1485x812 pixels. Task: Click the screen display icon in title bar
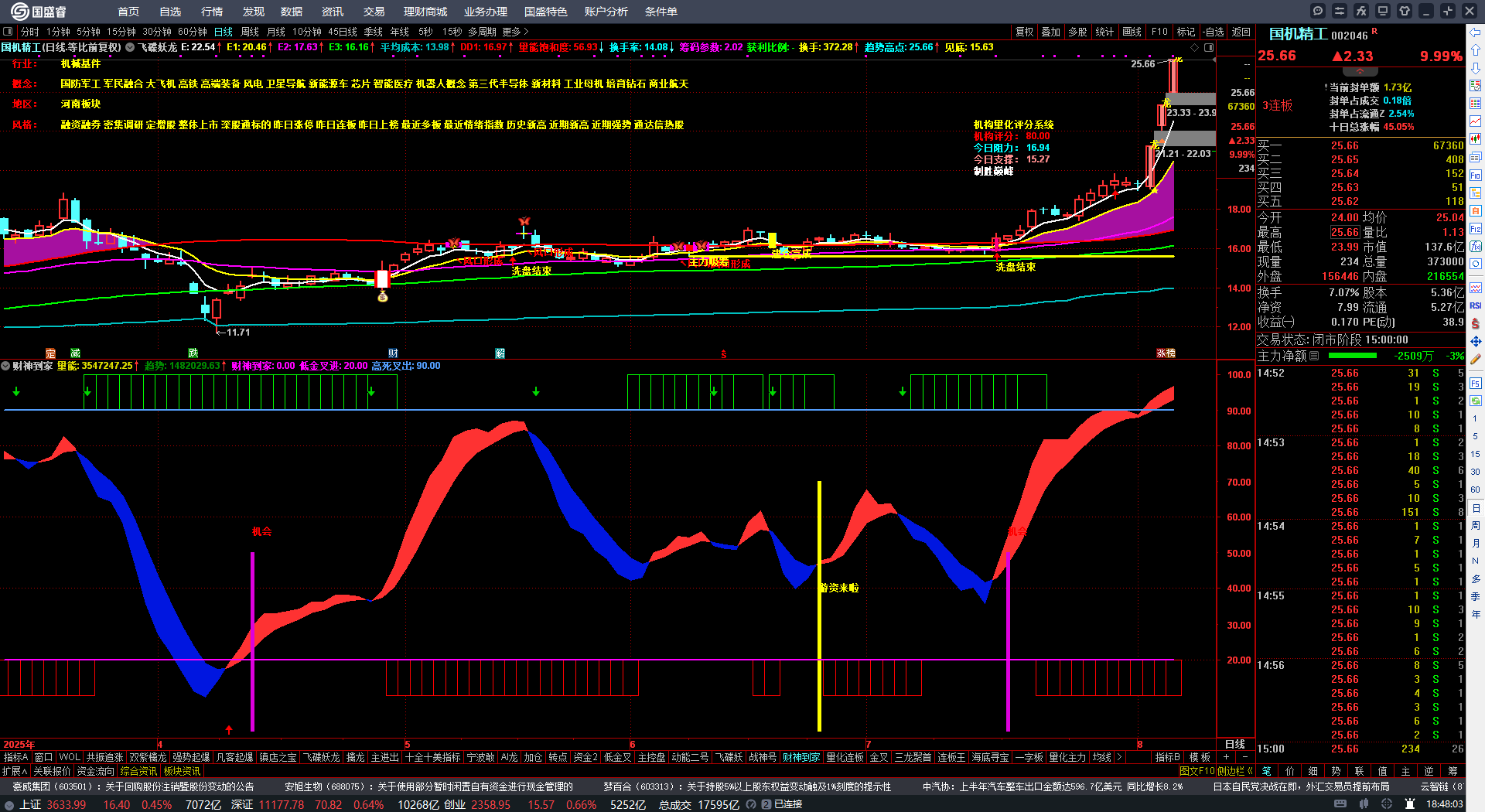point(1383,11)
